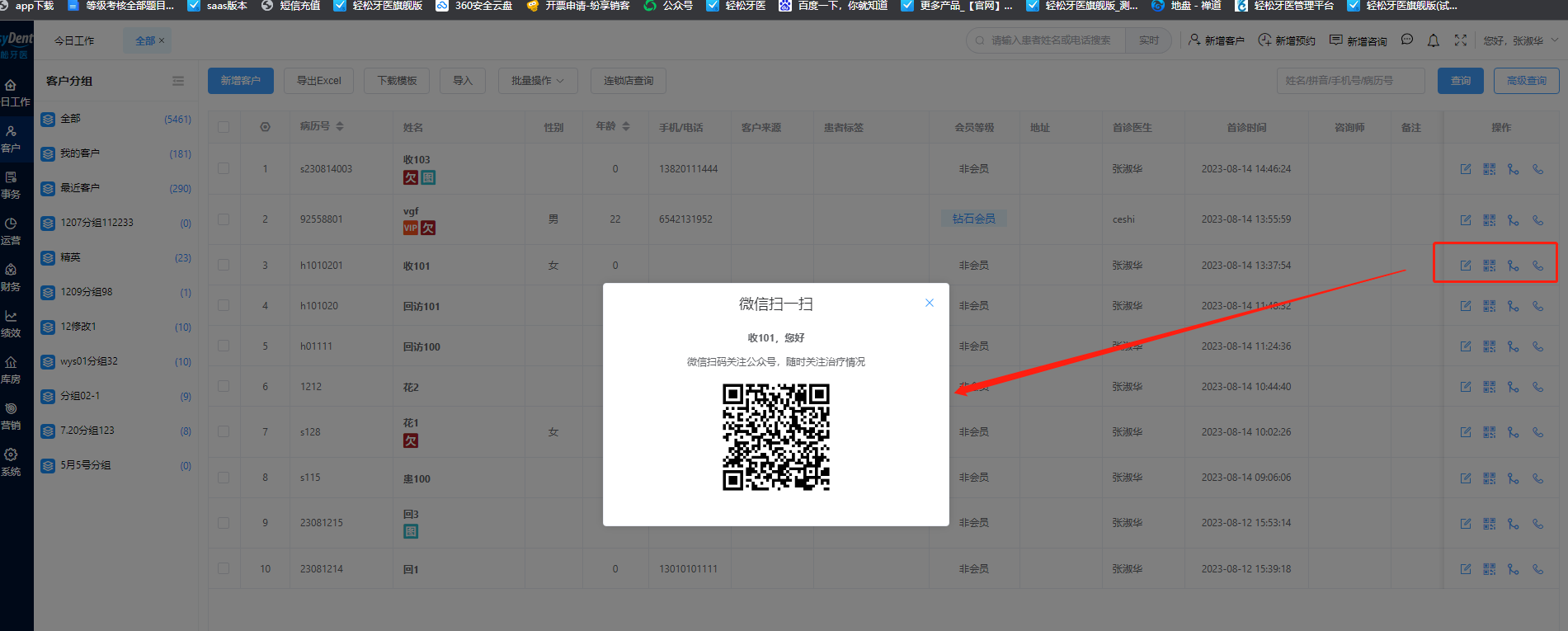
Task: Check the box for row h101020
Action: tap(224, 305)
